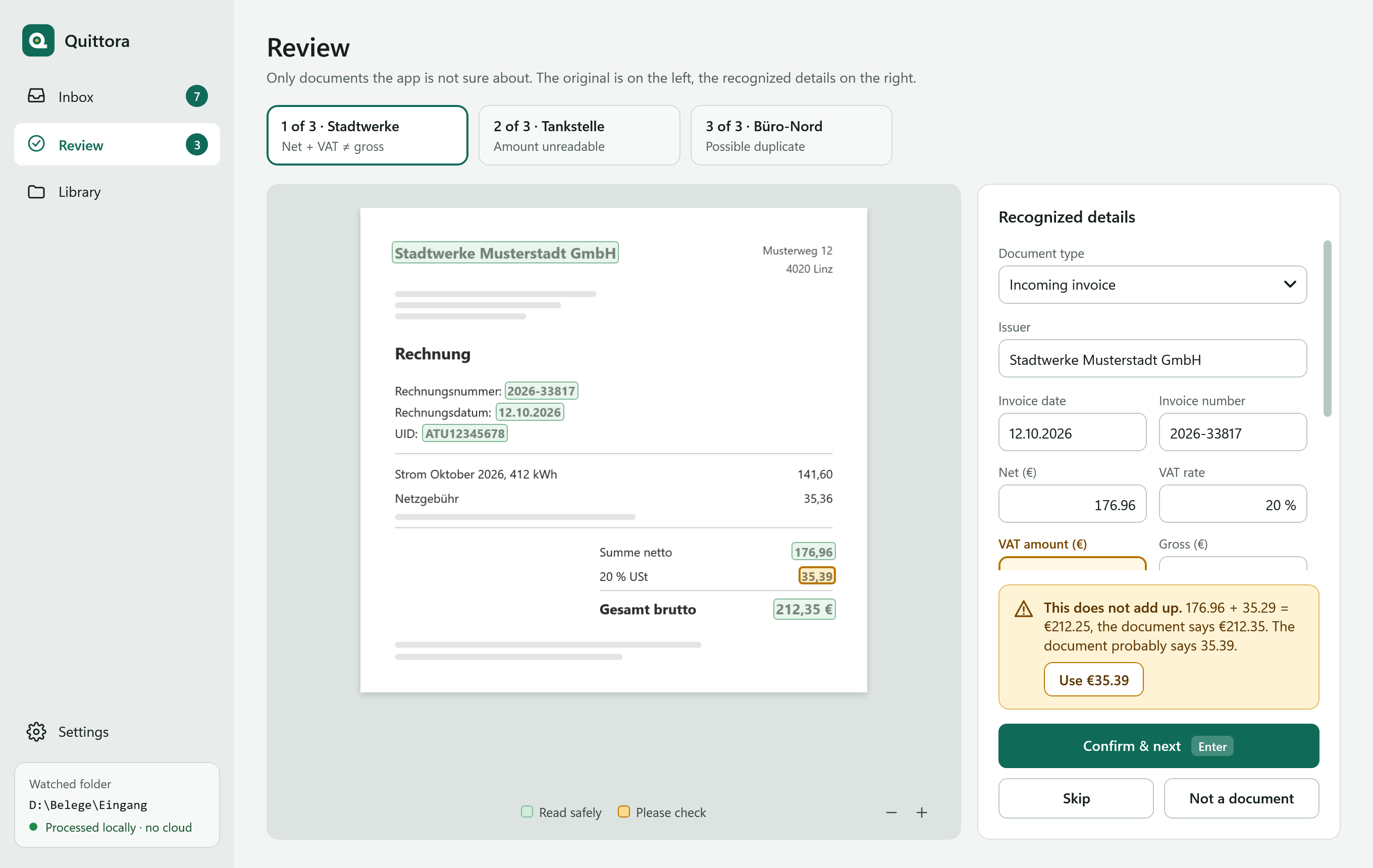Click highlighted UID ATU12345678

(x=465, y=433)
